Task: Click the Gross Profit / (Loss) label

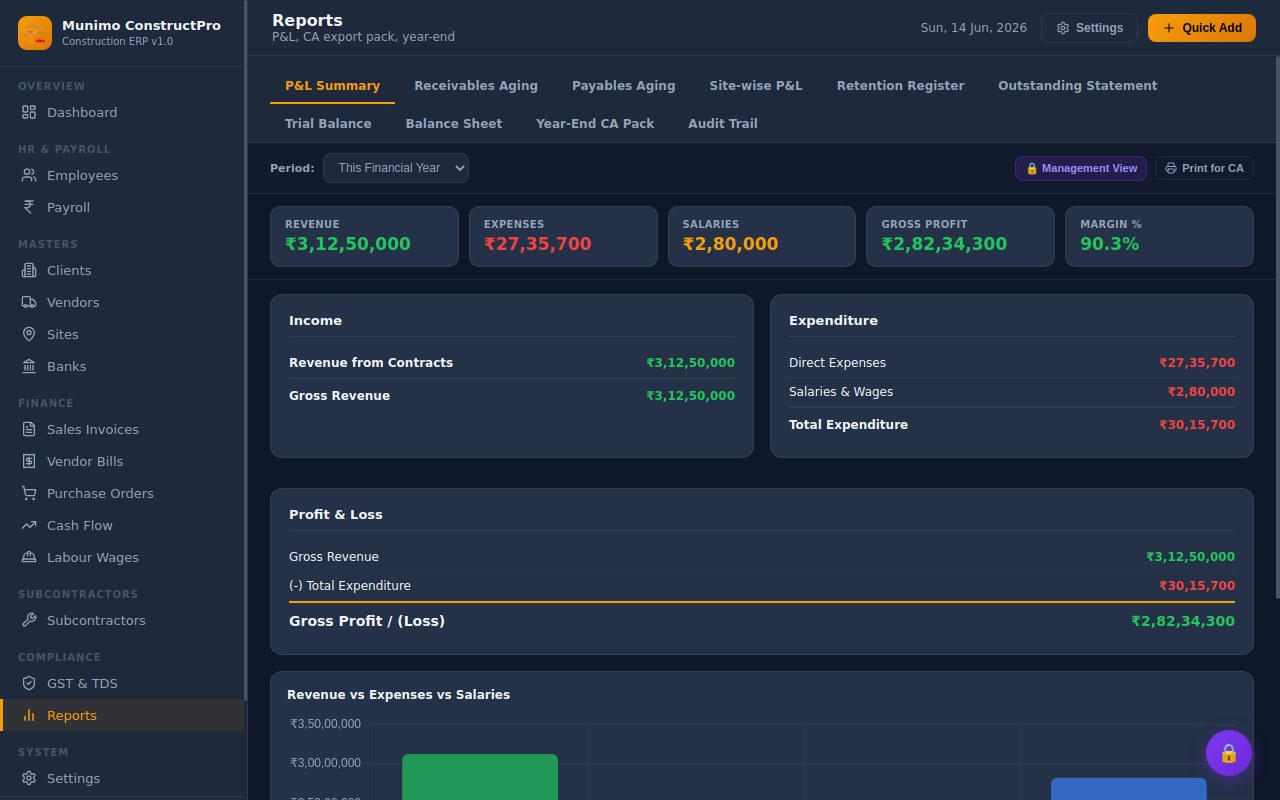Action: pos(367,621)
